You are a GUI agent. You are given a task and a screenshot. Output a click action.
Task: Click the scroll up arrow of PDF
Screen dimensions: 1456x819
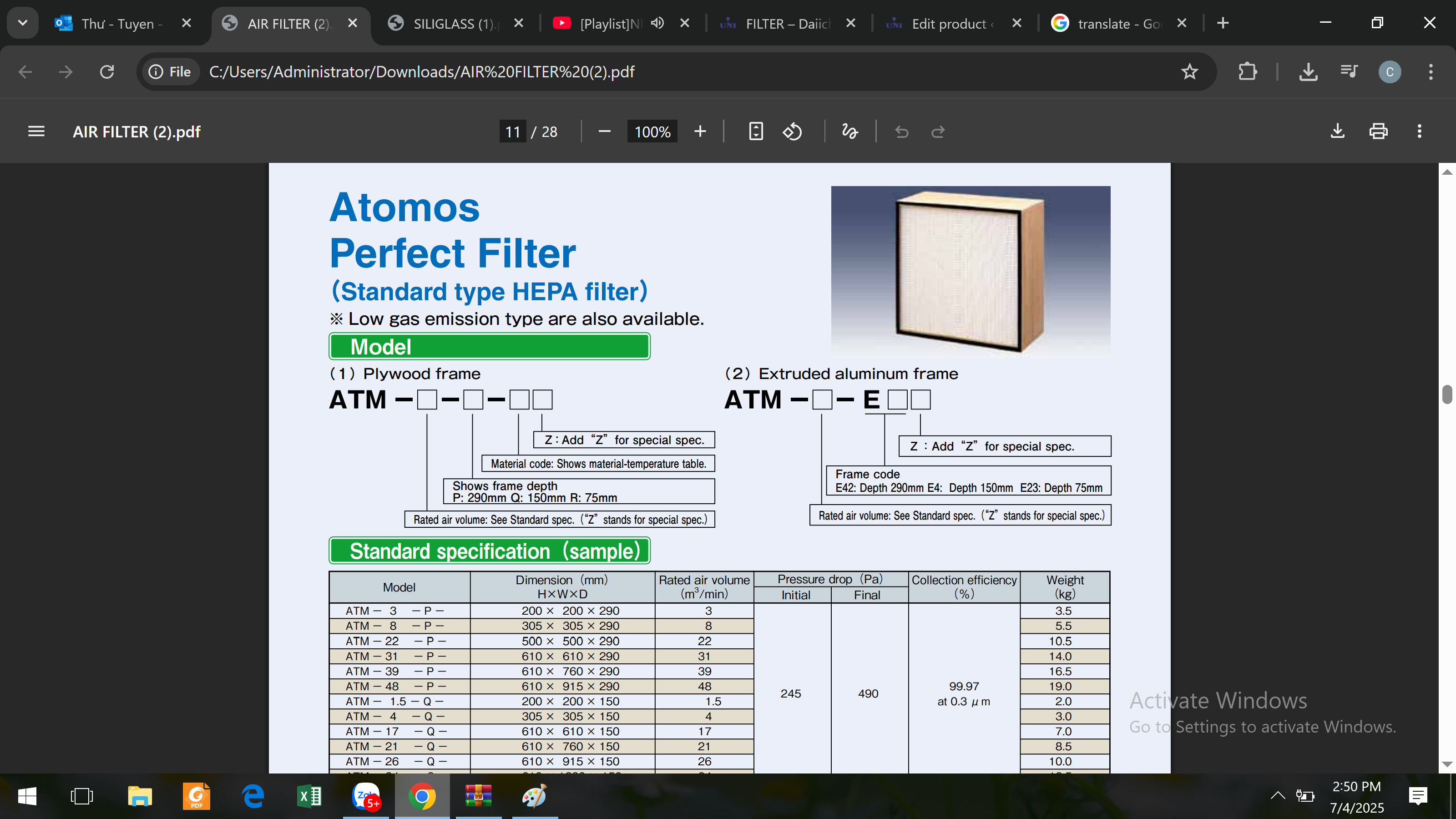[x=1446, y=172]
